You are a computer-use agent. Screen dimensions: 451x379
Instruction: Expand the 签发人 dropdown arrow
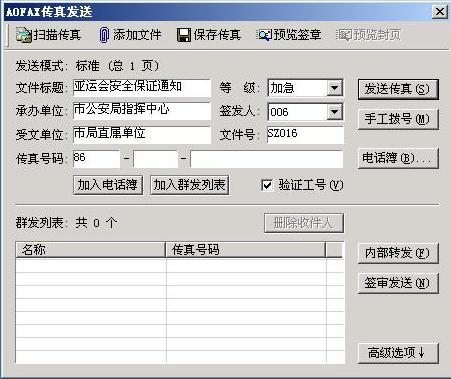coord(334,112)
